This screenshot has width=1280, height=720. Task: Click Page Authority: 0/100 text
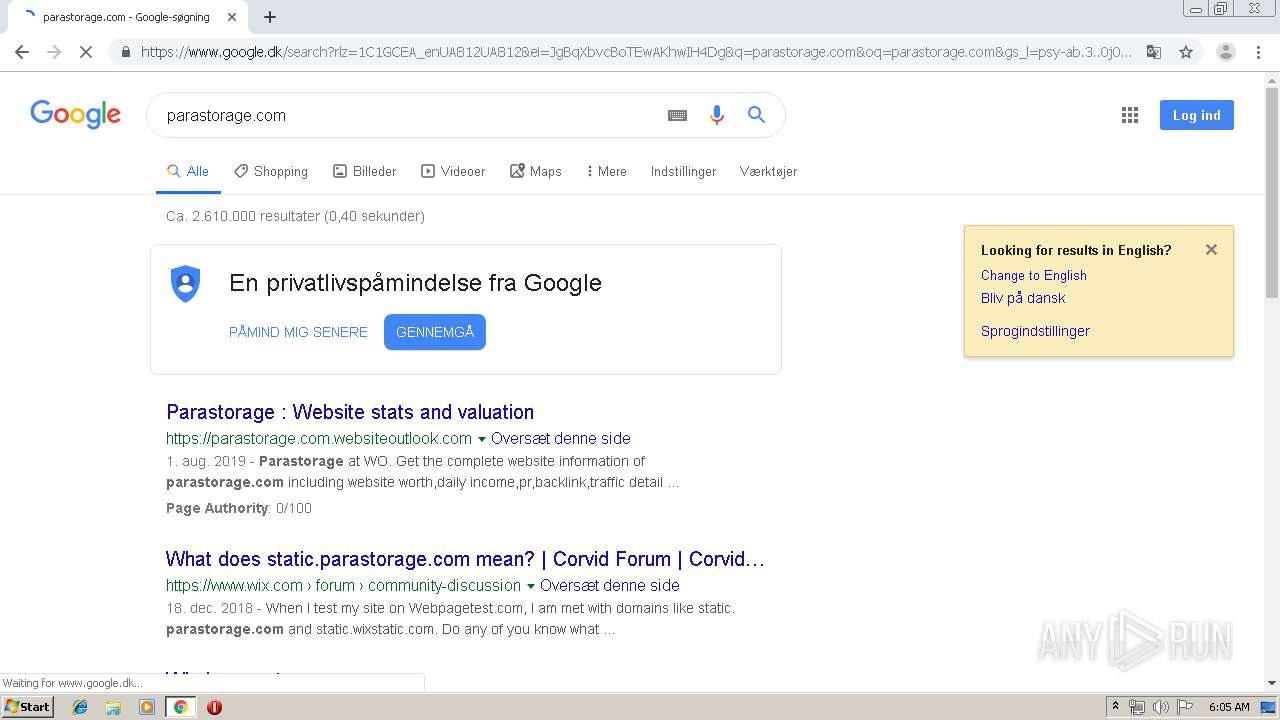click(239, 508)
